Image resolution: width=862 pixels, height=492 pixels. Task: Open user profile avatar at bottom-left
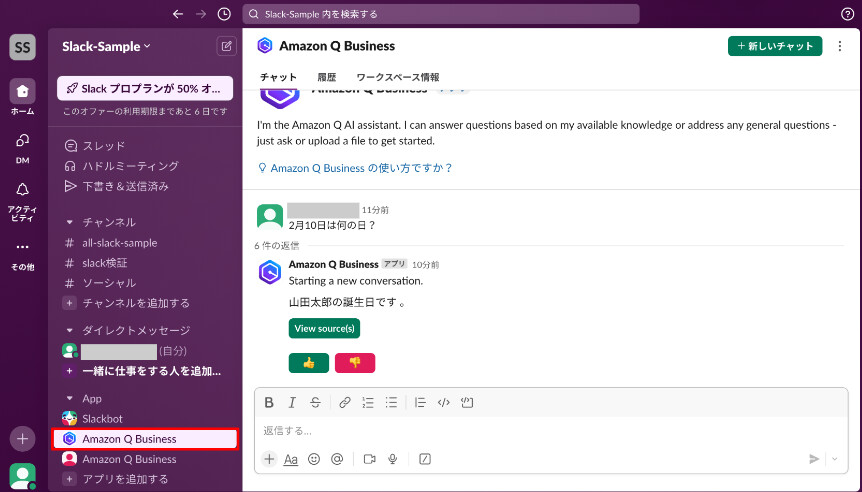tap(23, 476)
